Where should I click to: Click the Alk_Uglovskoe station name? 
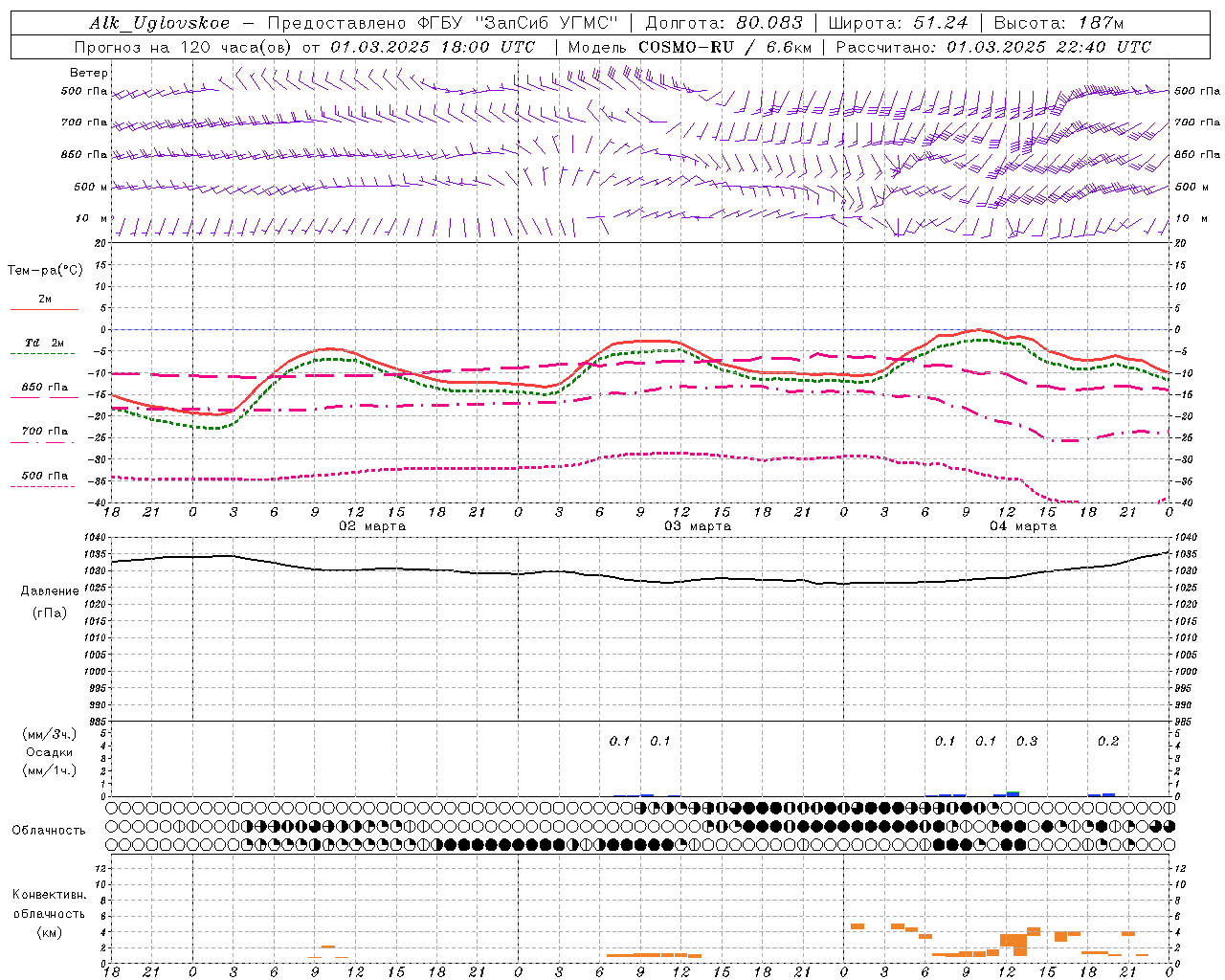[x=160, y=23]
